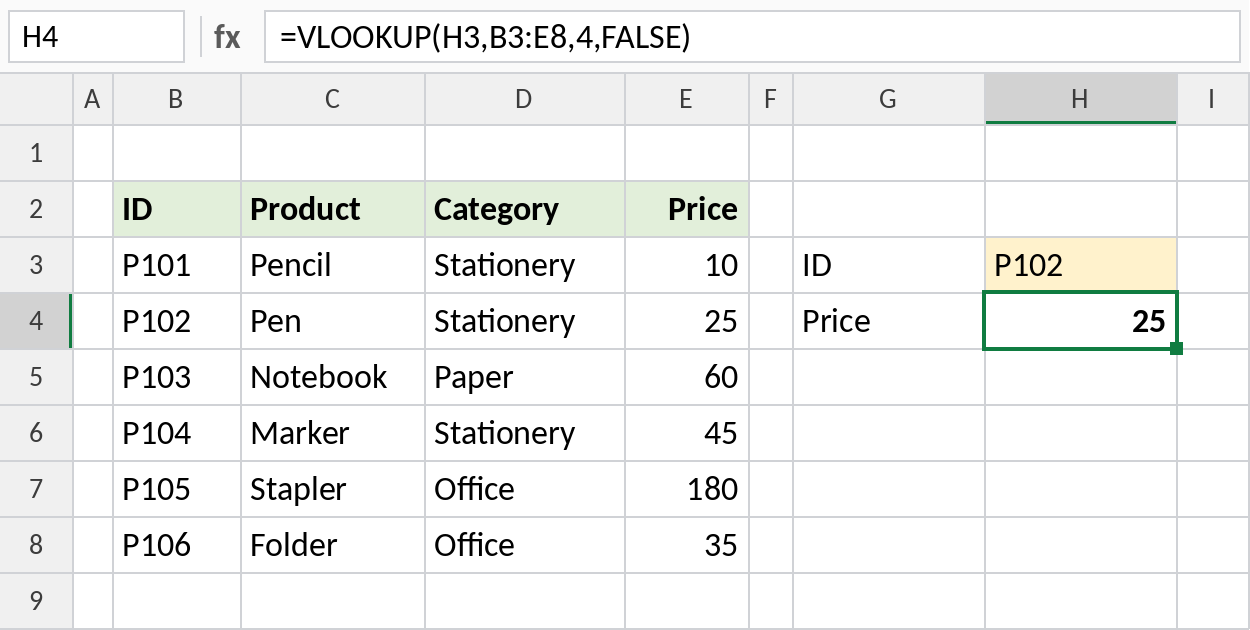Click the ID label in column G
The width and height of the screenshot is (1250, 630).
coord(889,265)
